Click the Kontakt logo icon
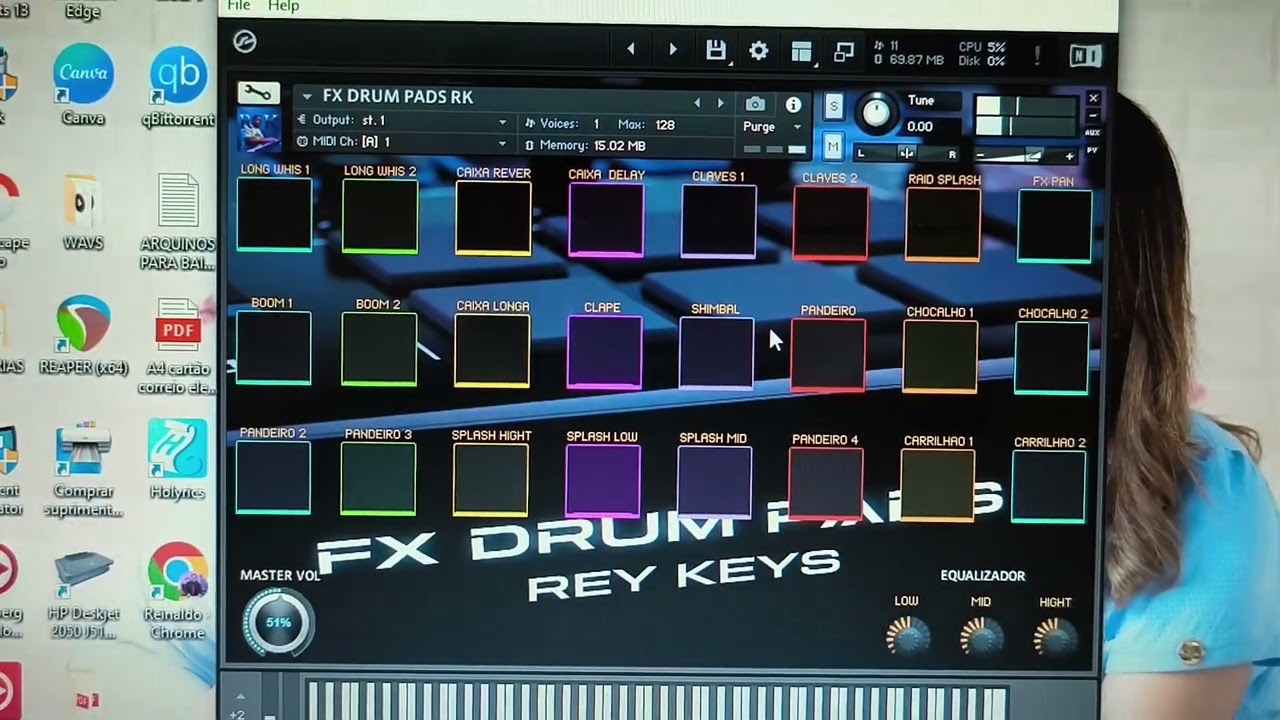1280x720 pixels. click(x=244, y=41)
